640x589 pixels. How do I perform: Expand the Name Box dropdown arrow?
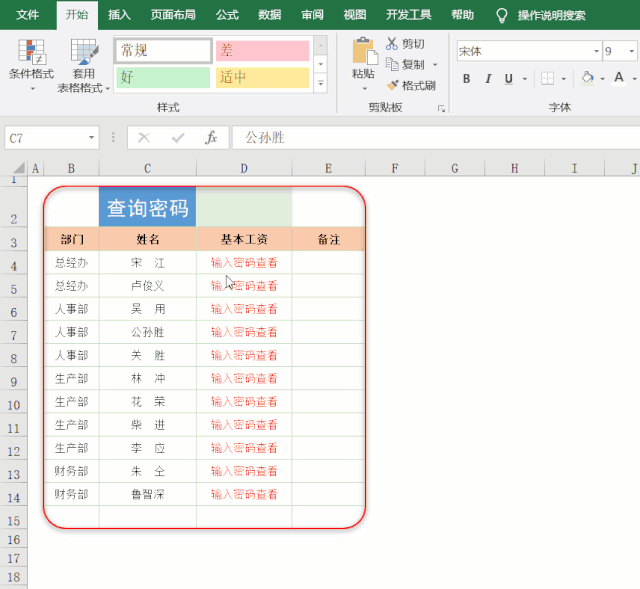[x=91, y=138]
